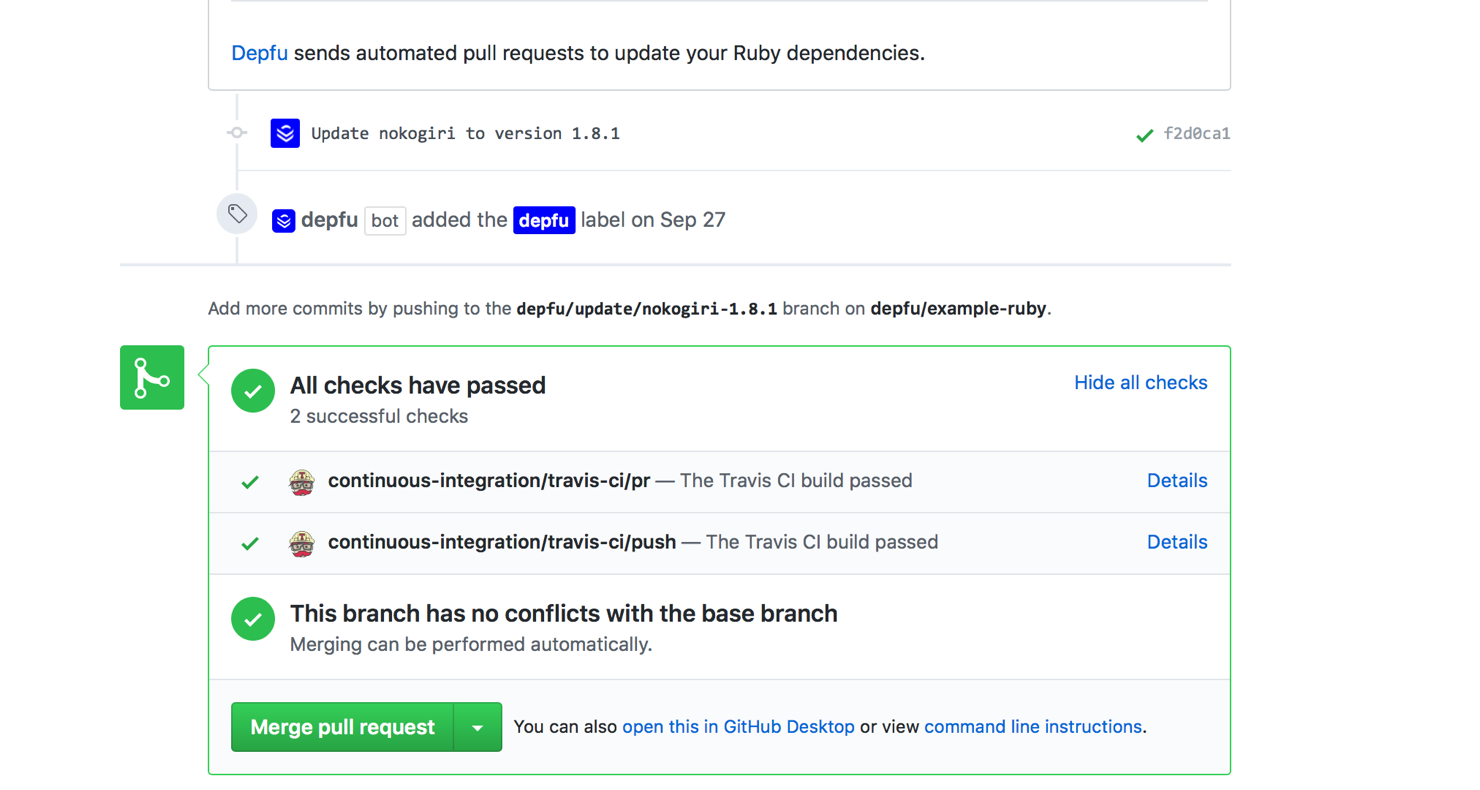Click '2 successful checks' text
This screenshot has height=790, width=1480.
point(379,416)
